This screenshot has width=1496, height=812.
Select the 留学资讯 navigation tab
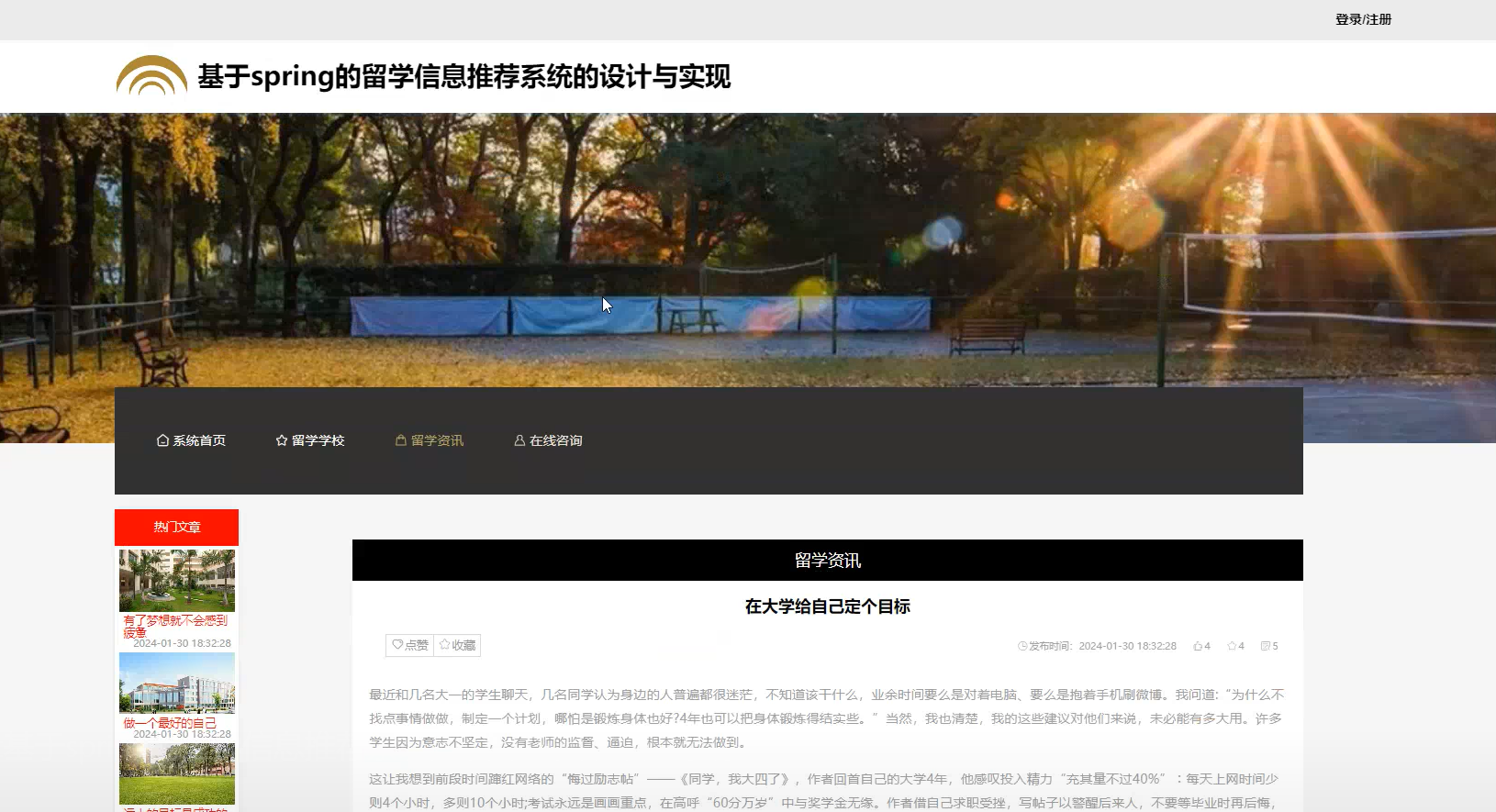[429, 440]
